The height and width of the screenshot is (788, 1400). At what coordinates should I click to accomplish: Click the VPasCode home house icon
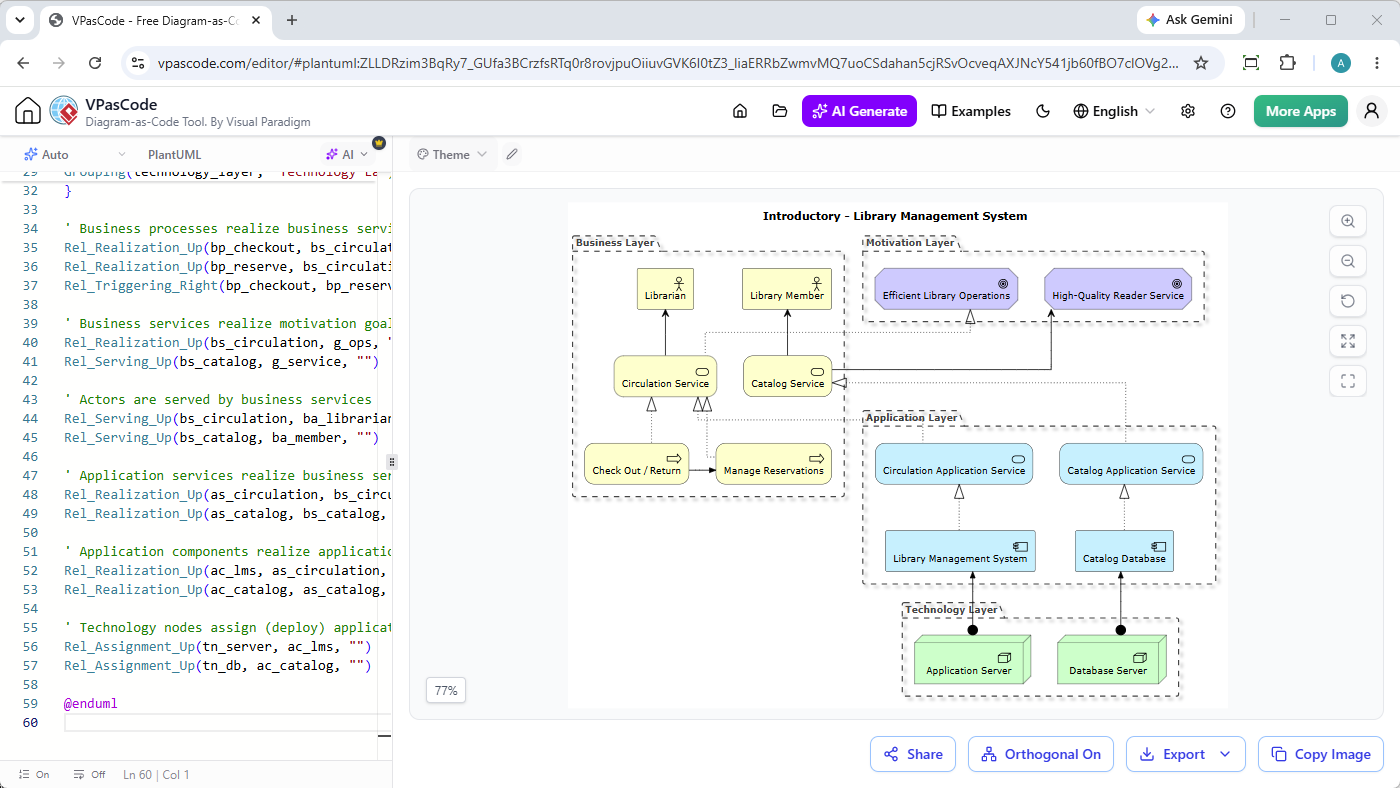pyautogui.click(x=28, y=111)
